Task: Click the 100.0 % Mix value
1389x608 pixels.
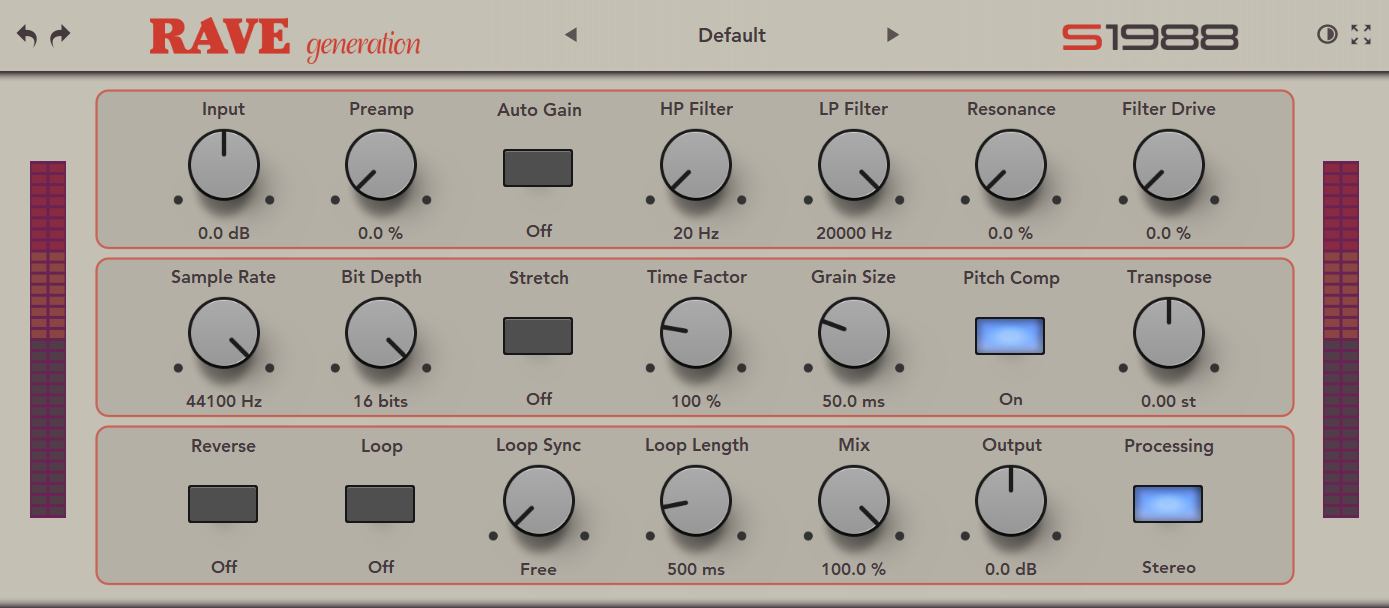Action: [853, 569]
